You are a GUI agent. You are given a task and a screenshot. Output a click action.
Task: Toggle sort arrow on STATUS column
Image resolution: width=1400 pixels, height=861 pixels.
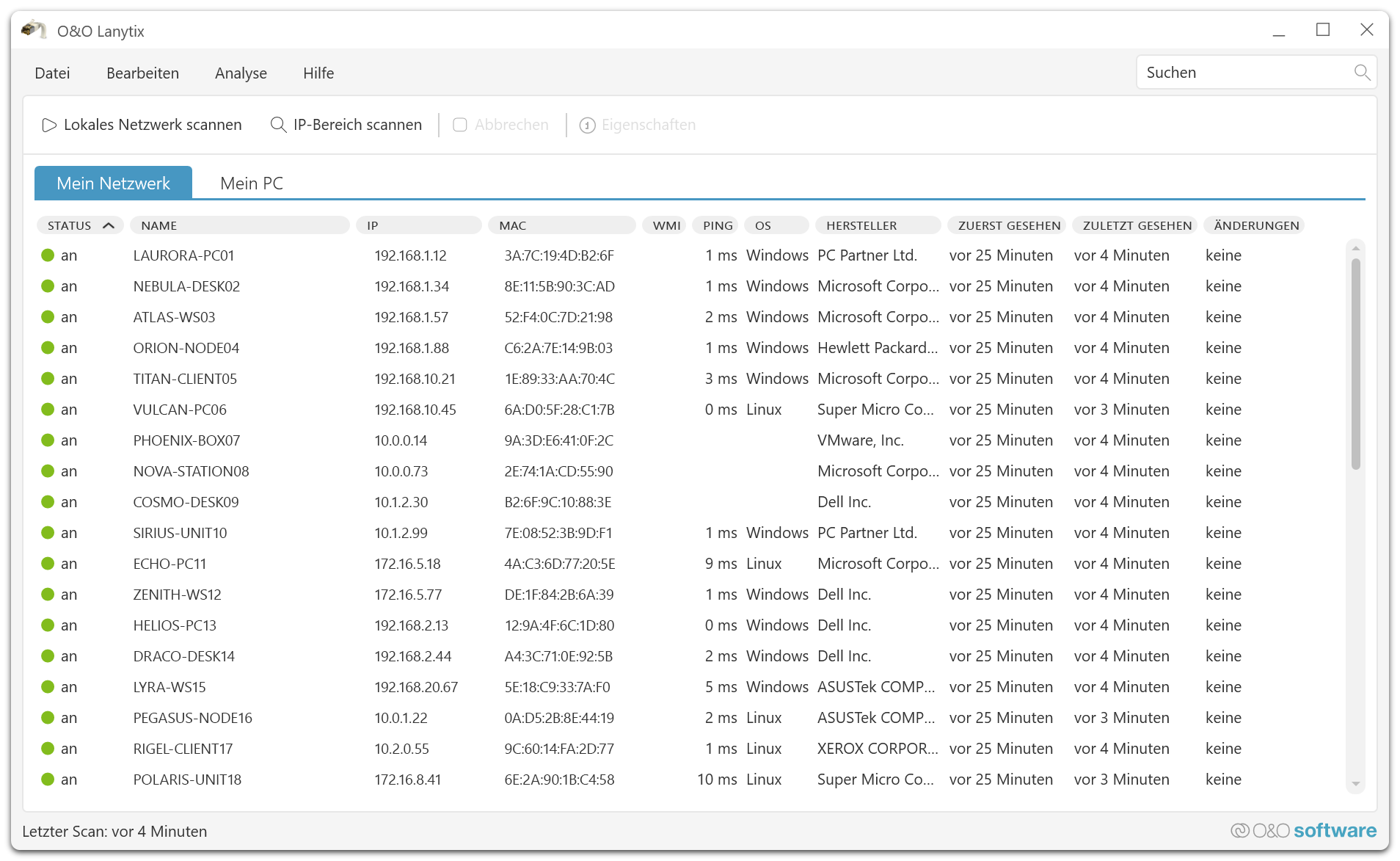pos(109,225)
